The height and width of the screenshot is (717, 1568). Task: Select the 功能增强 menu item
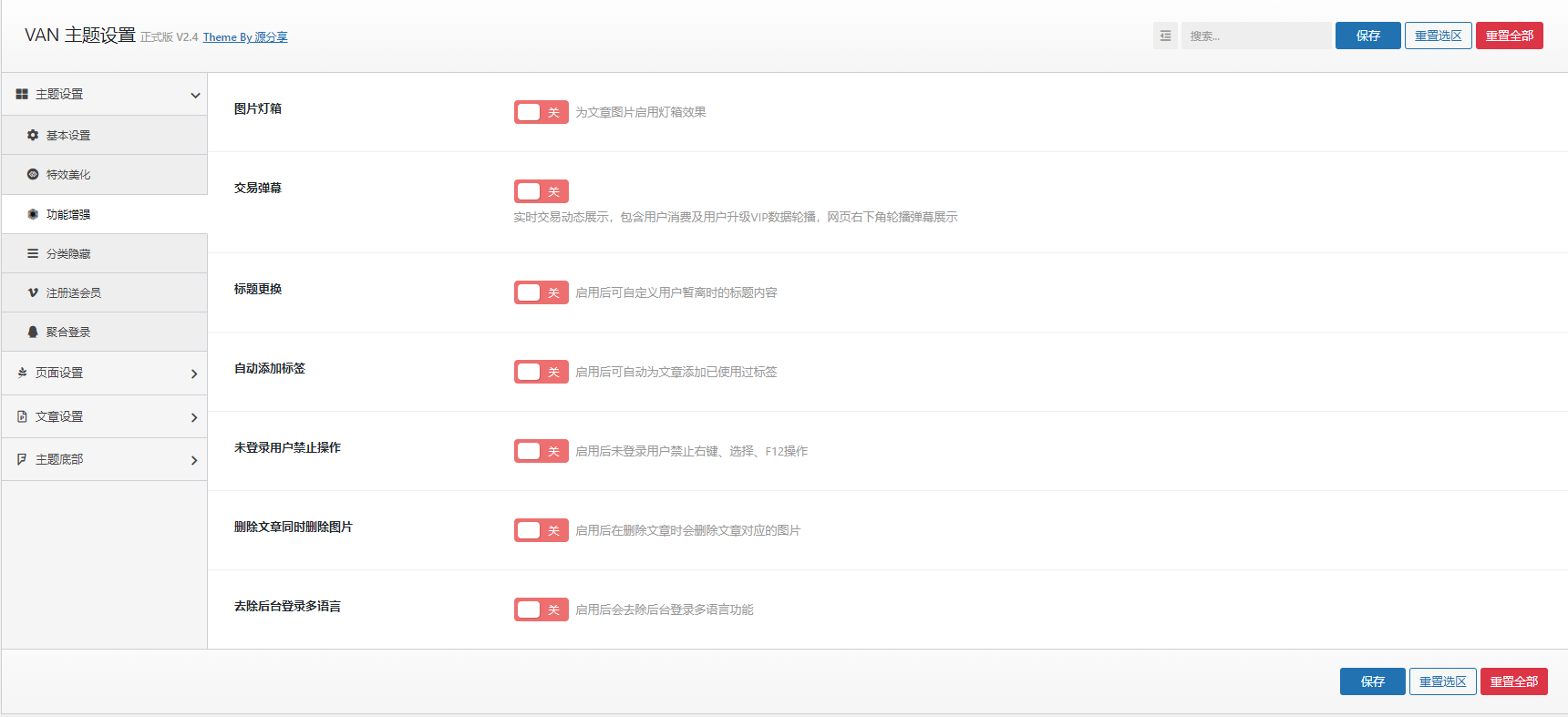point(105,214)
